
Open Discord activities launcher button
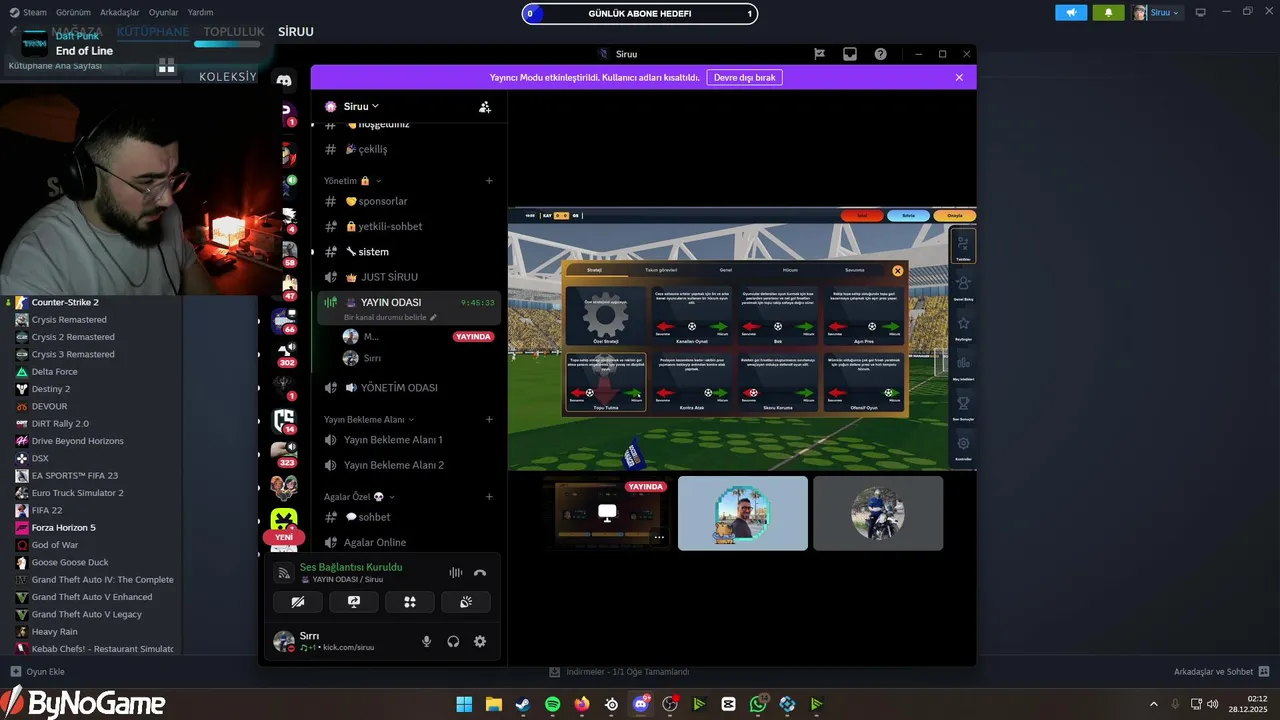pos(410,602)
